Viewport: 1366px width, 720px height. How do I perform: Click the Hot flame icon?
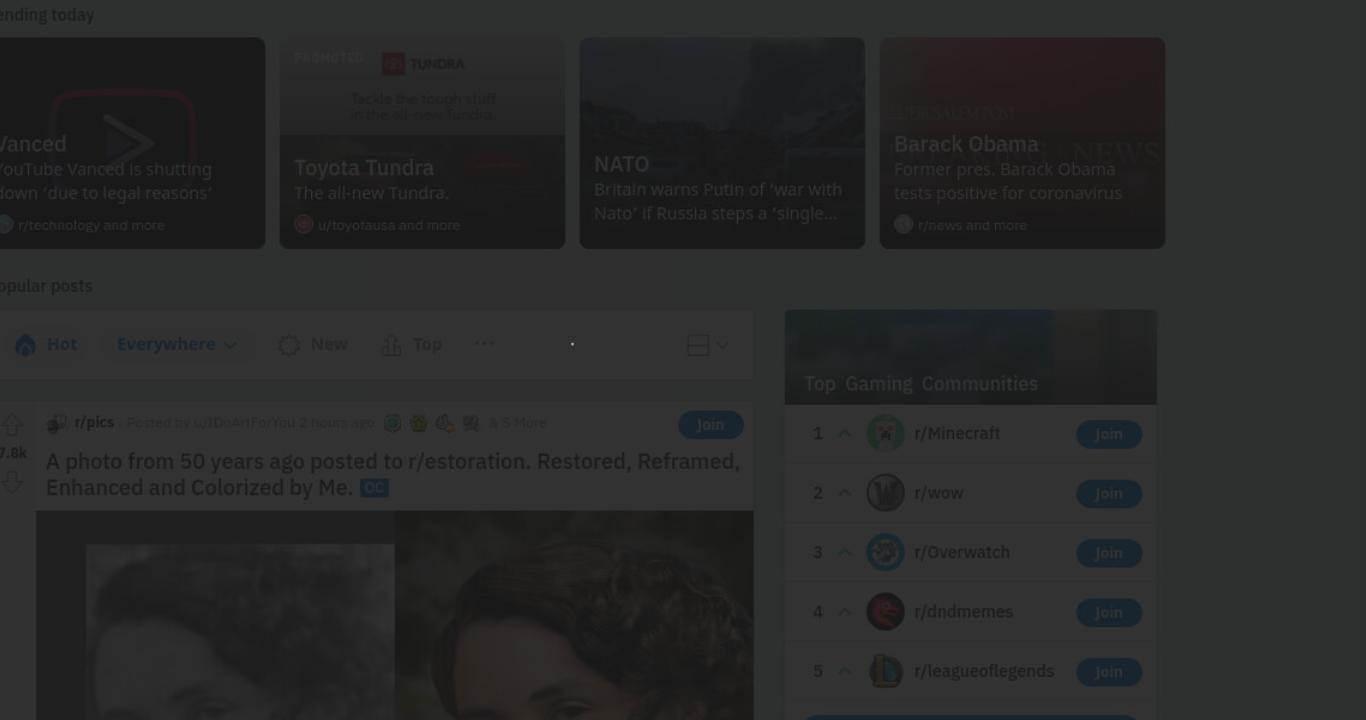25,345
